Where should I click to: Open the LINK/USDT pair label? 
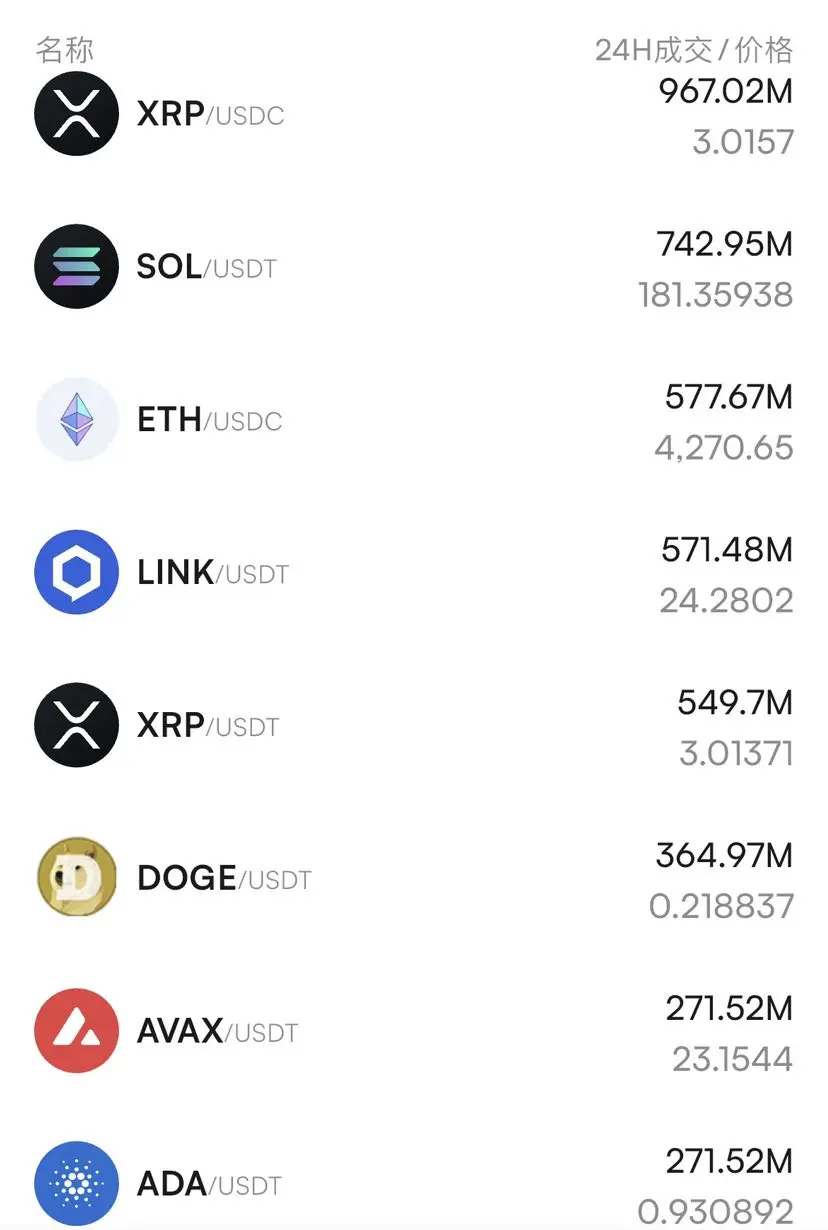point(212,573)
